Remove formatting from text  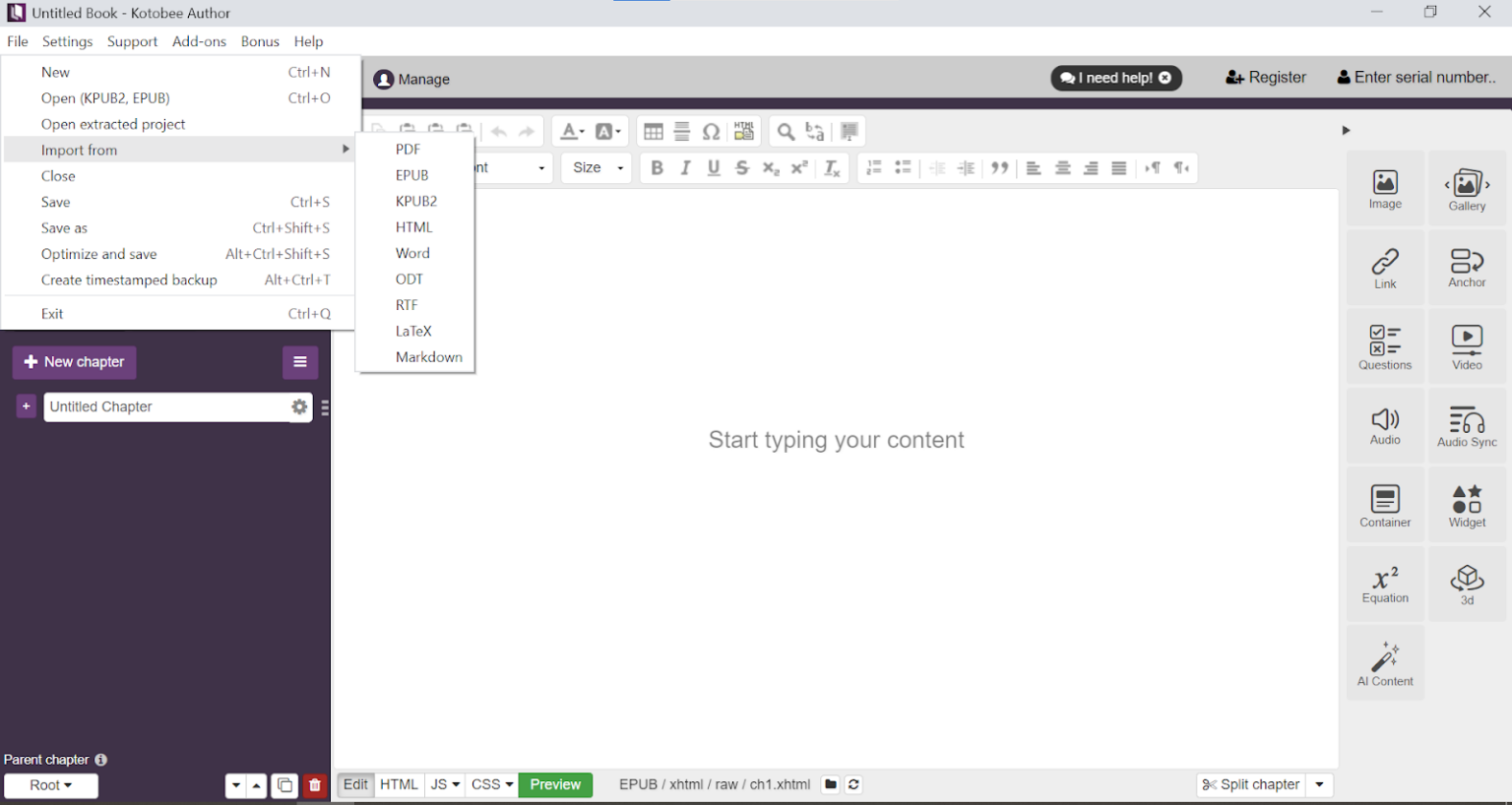[832, 168]
